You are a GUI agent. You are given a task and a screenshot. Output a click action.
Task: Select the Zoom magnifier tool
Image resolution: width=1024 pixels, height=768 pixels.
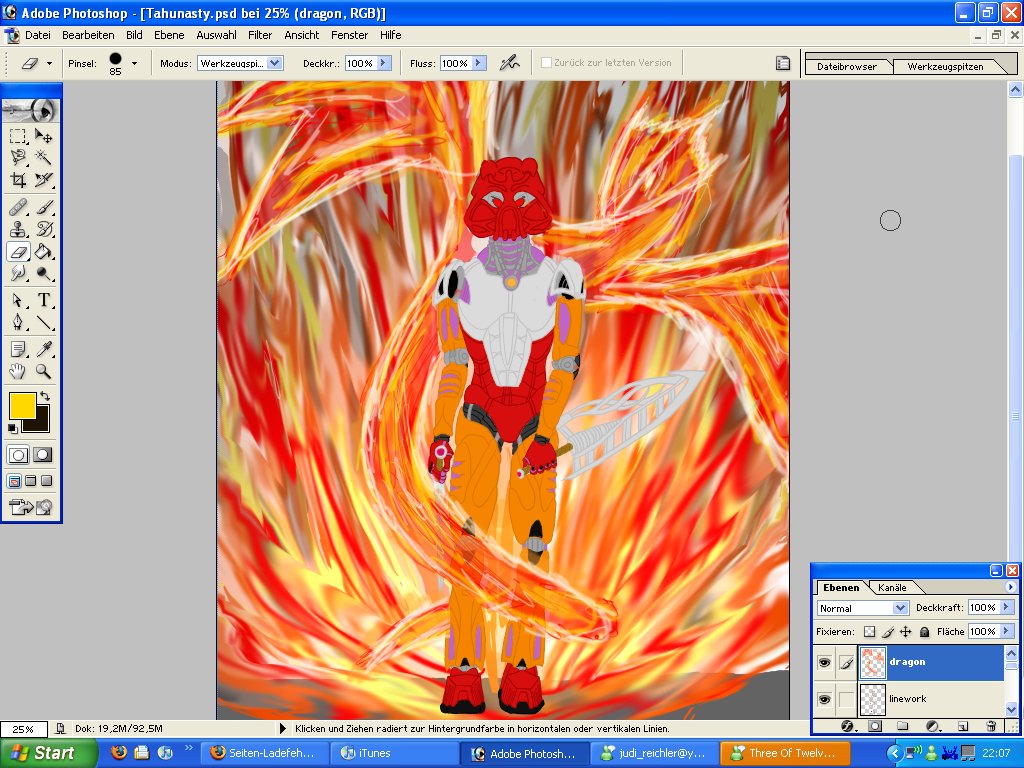[x=44, y=371]
